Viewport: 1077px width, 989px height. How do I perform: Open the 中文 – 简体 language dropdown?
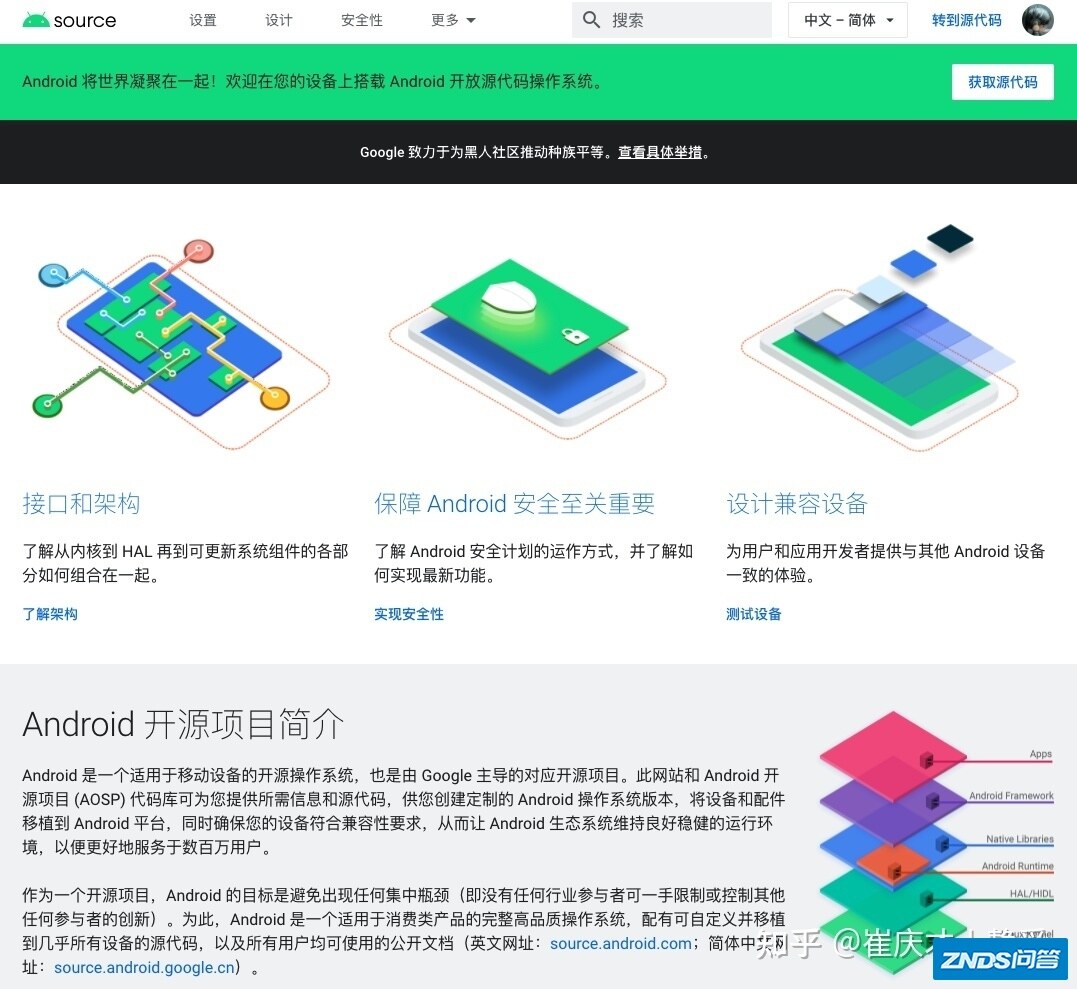pos(848,20)
